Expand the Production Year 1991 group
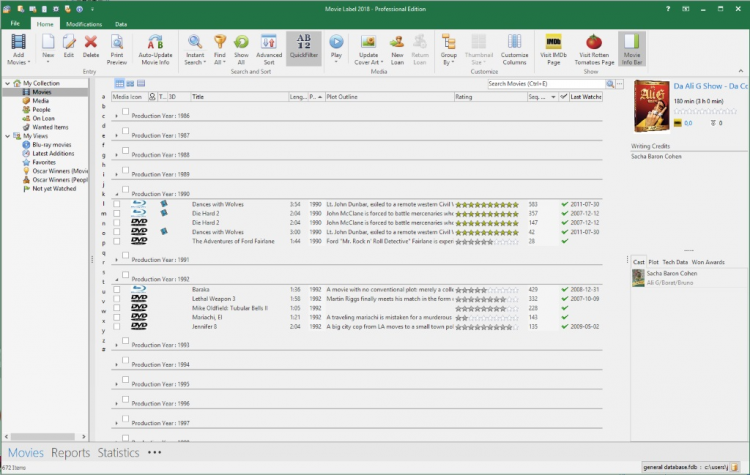The height and width of the screenshot is (475, 750). coord(116,258)
